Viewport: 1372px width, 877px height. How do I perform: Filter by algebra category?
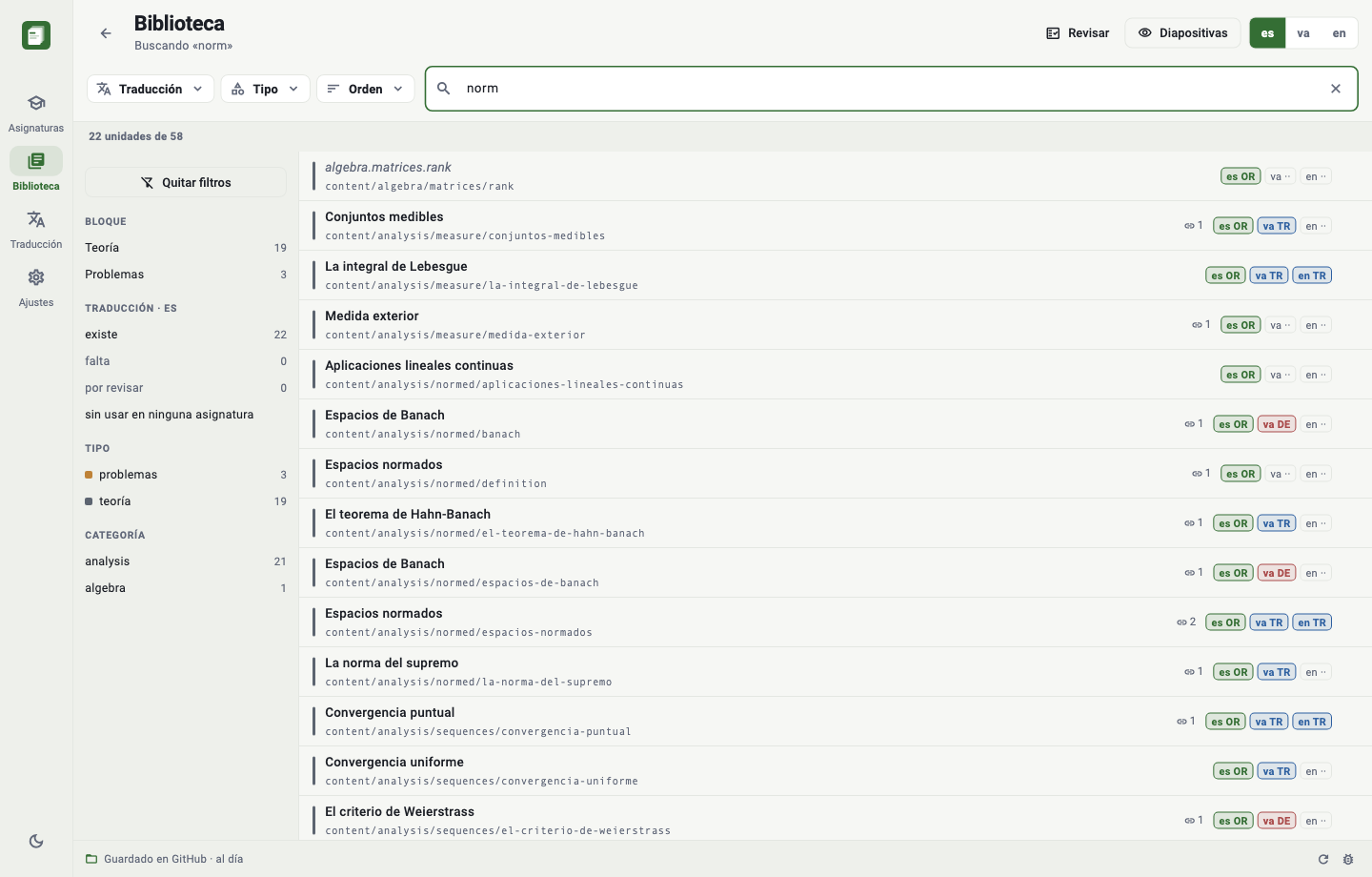click(x=186, y=588)
